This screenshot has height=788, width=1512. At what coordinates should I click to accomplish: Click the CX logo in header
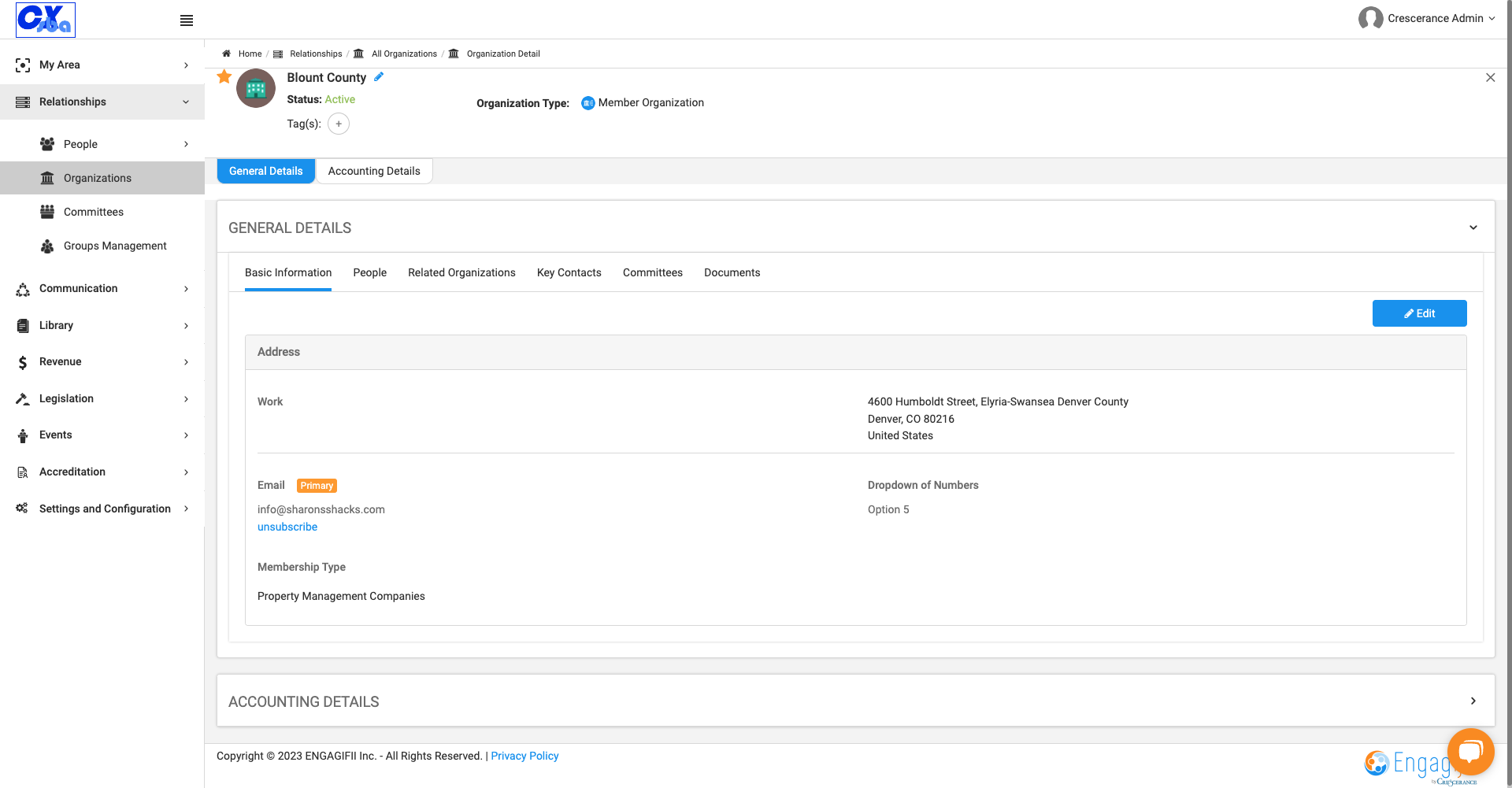coord(46,20)
